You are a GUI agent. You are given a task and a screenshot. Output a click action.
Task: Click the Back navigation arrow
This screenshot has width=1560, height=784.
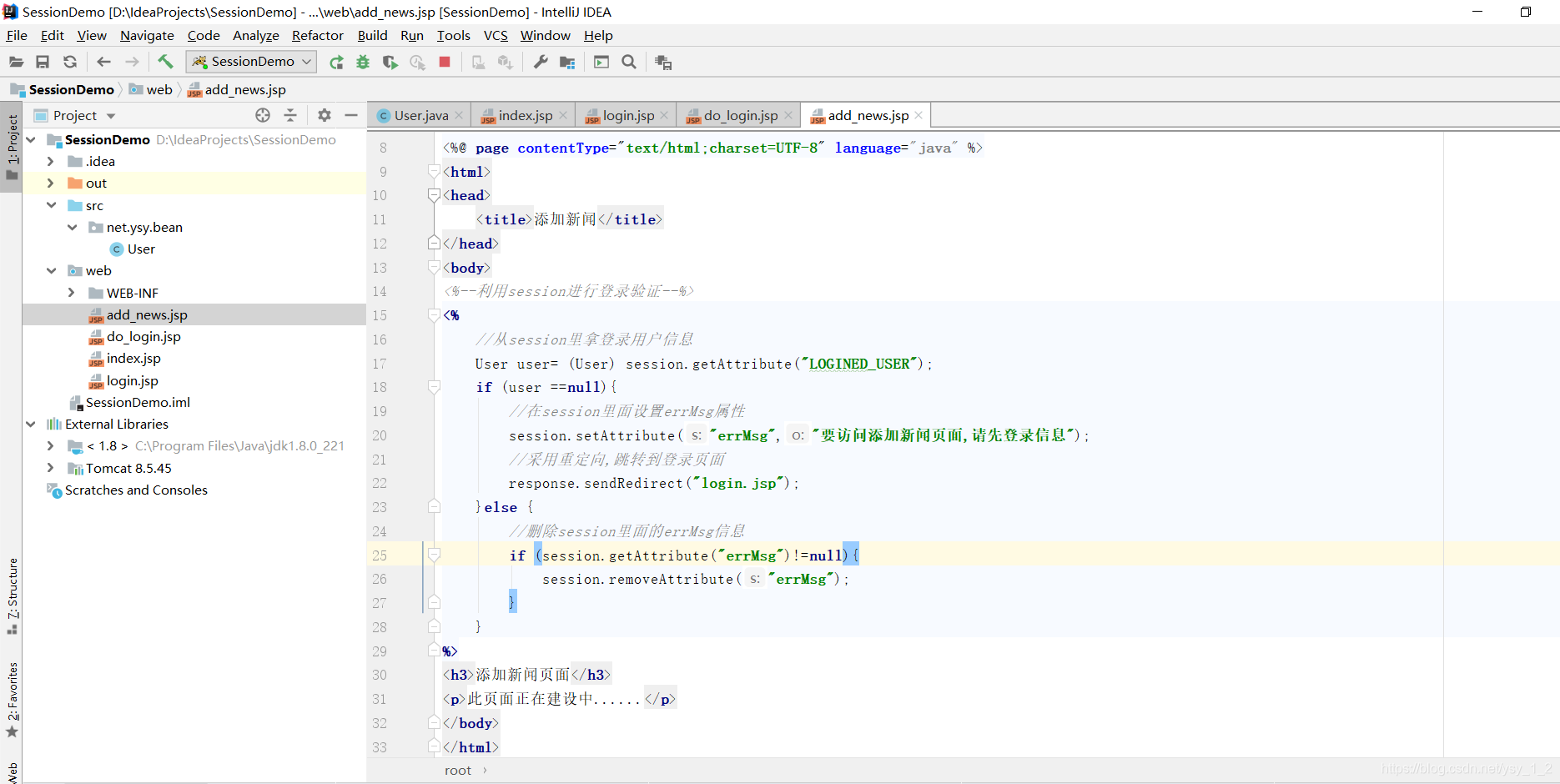tap(103, 62)
